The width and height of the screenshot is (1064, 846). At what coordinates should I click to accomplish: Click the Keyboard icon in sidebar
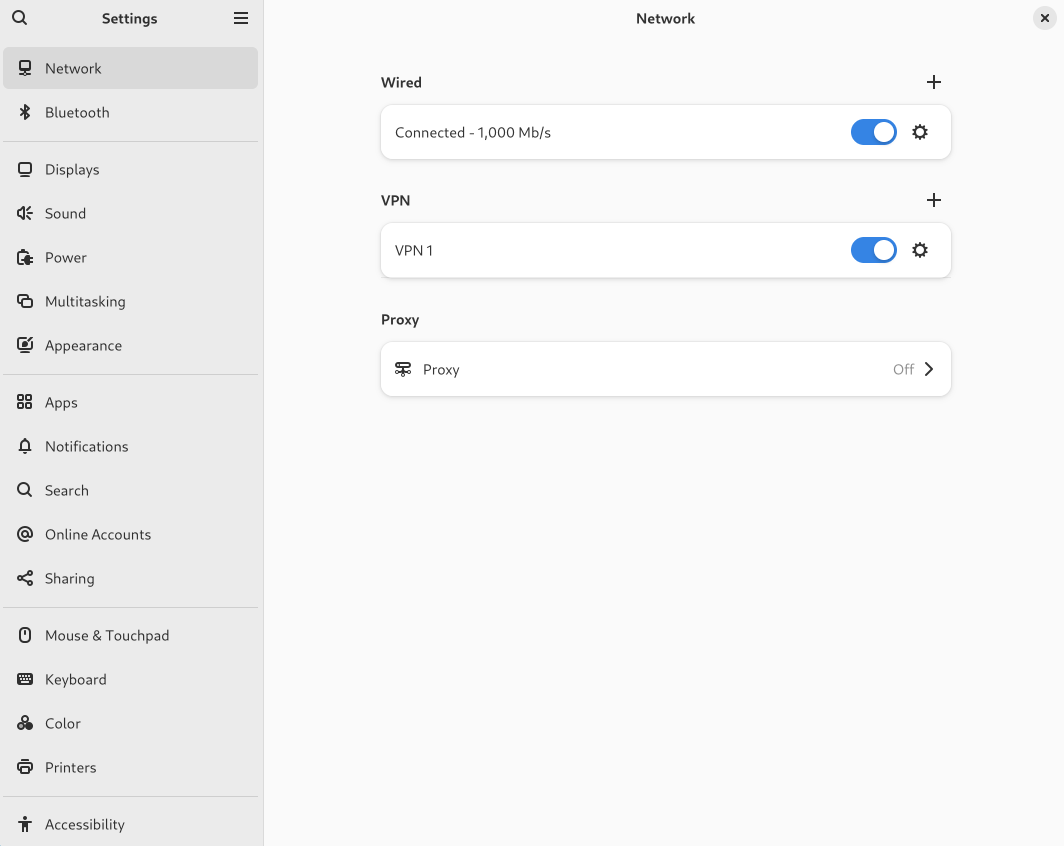click(x=25, y=679)
